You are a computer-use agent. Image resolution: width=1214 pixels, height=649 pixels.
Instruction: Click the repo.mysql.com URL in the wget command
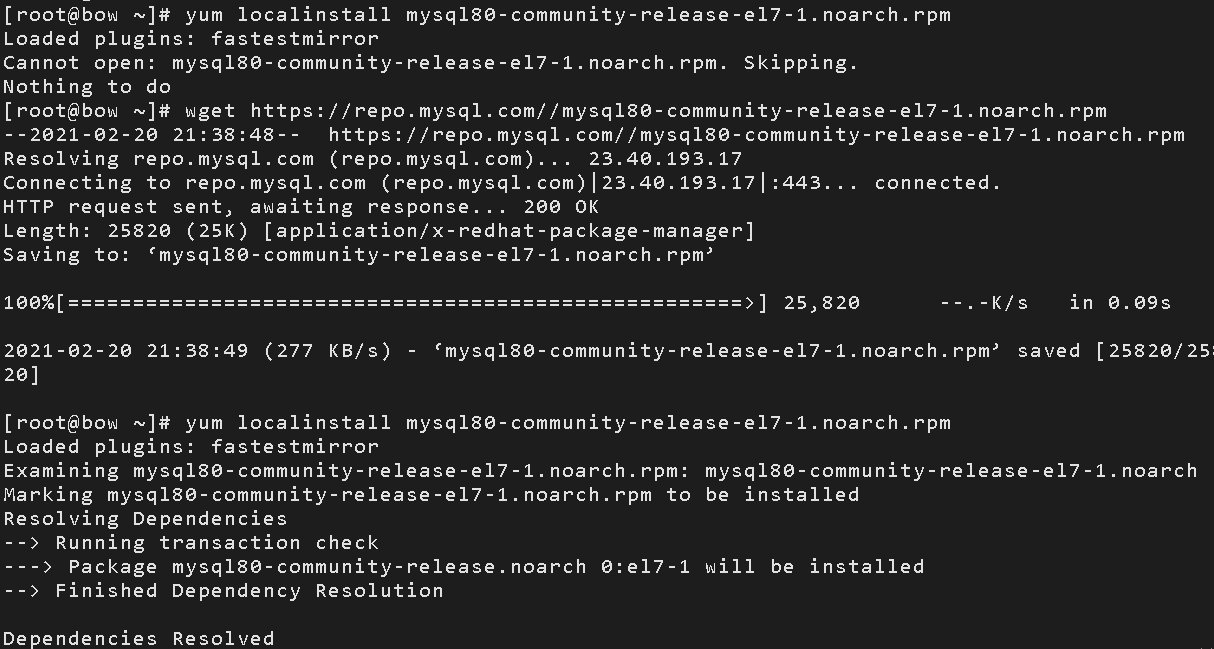678,111
